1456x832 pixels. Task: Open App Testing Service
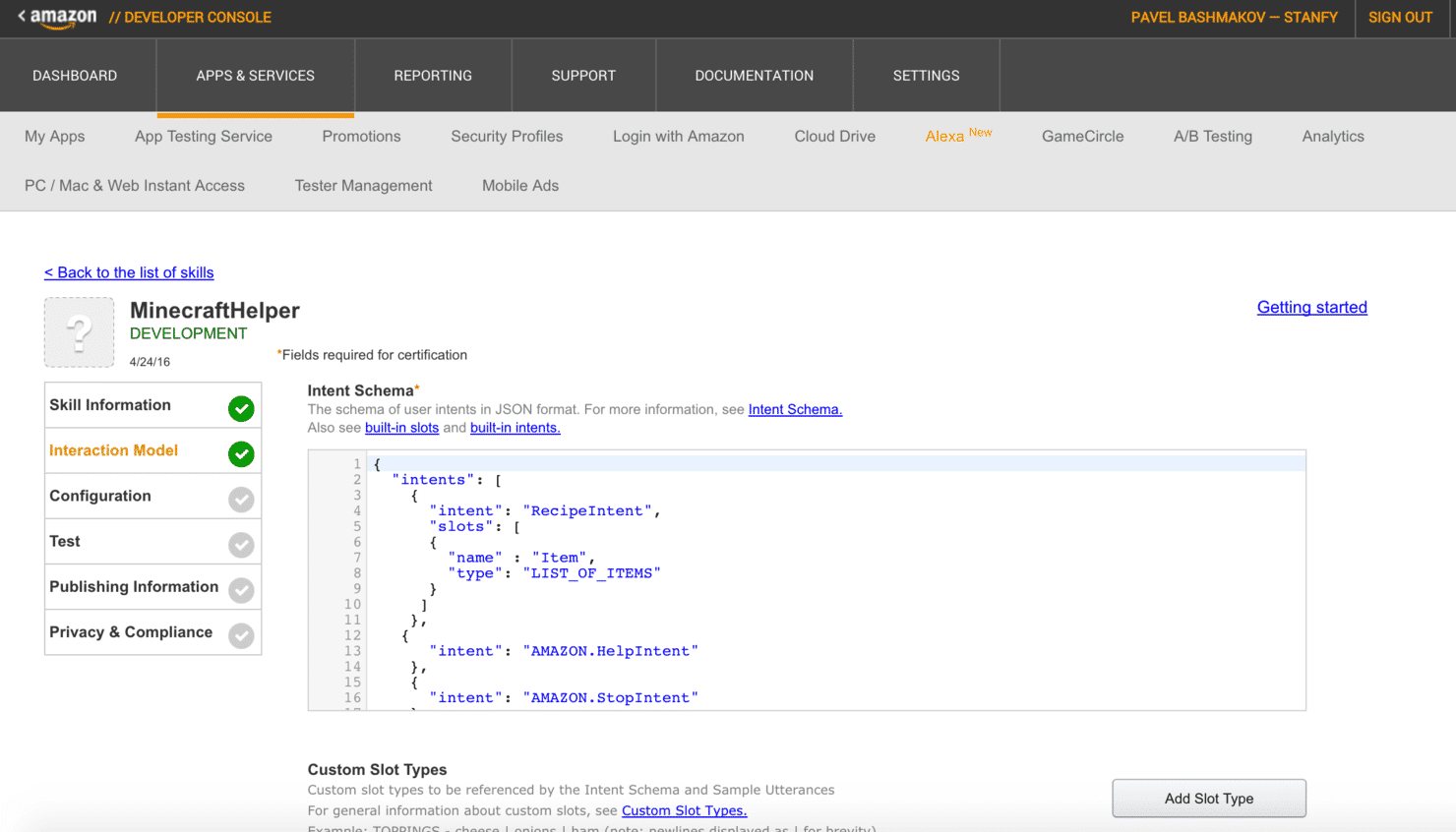[204, 137]
